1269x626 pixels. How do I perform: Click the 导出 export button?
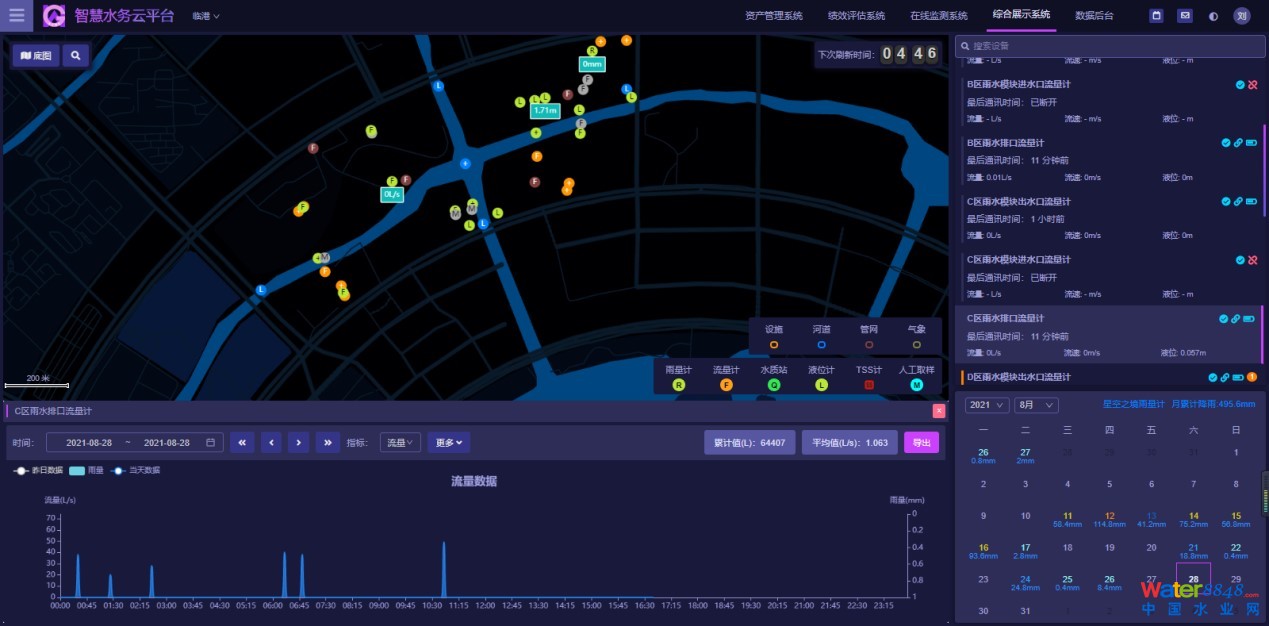[x=921, y=442]
